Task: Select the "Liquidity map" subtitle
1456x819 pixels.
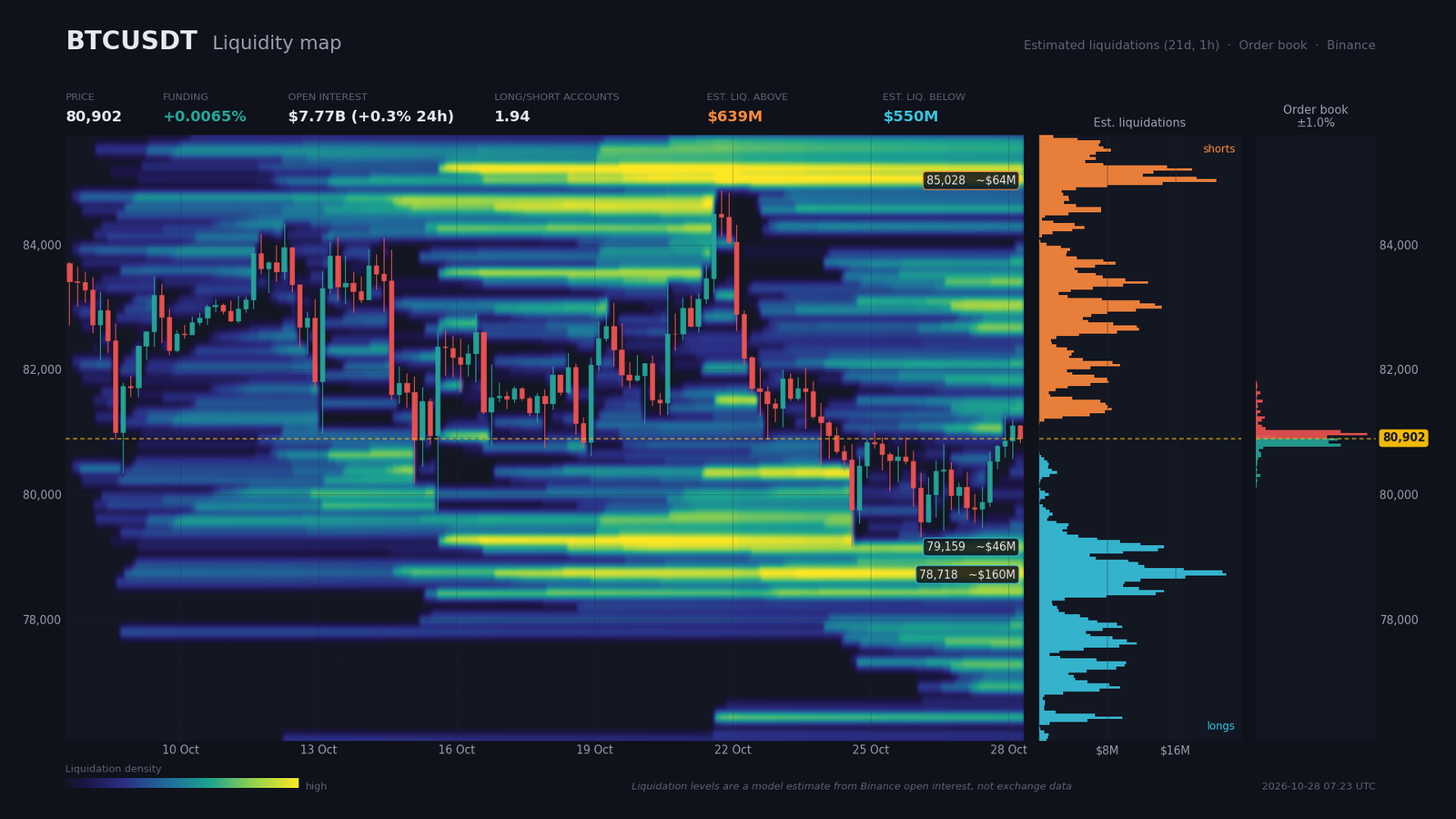Action: click(x=277, y=43)
